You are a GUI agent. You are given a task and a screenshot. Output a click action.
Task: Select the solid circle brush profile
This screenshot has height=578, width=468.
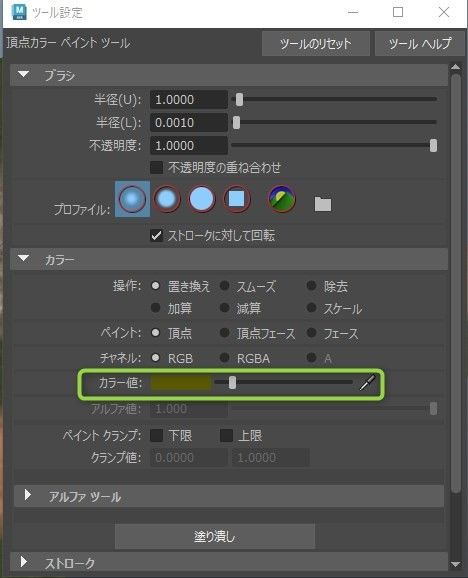pyautogui.click(x=202, y=199)
